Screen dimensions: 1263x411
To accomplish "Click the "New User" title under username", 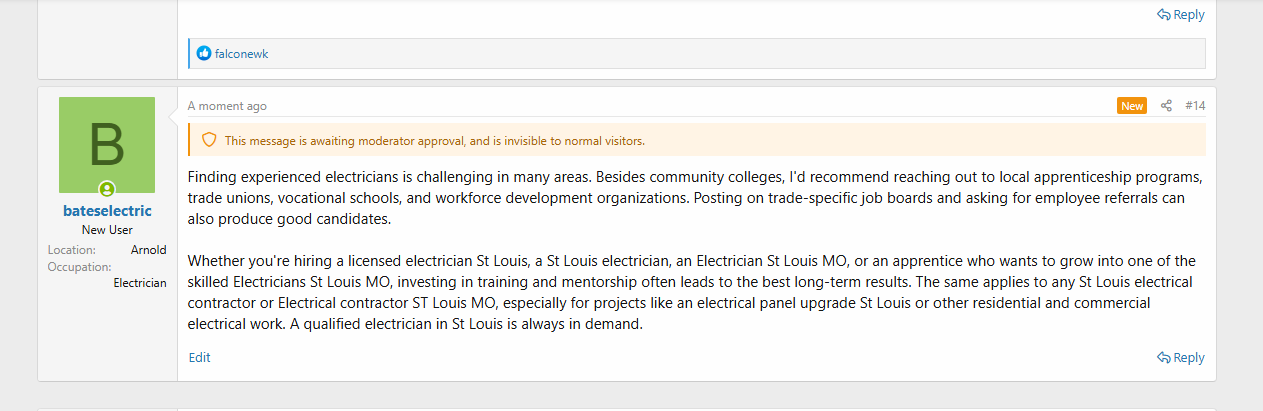I will click(107, 230).
